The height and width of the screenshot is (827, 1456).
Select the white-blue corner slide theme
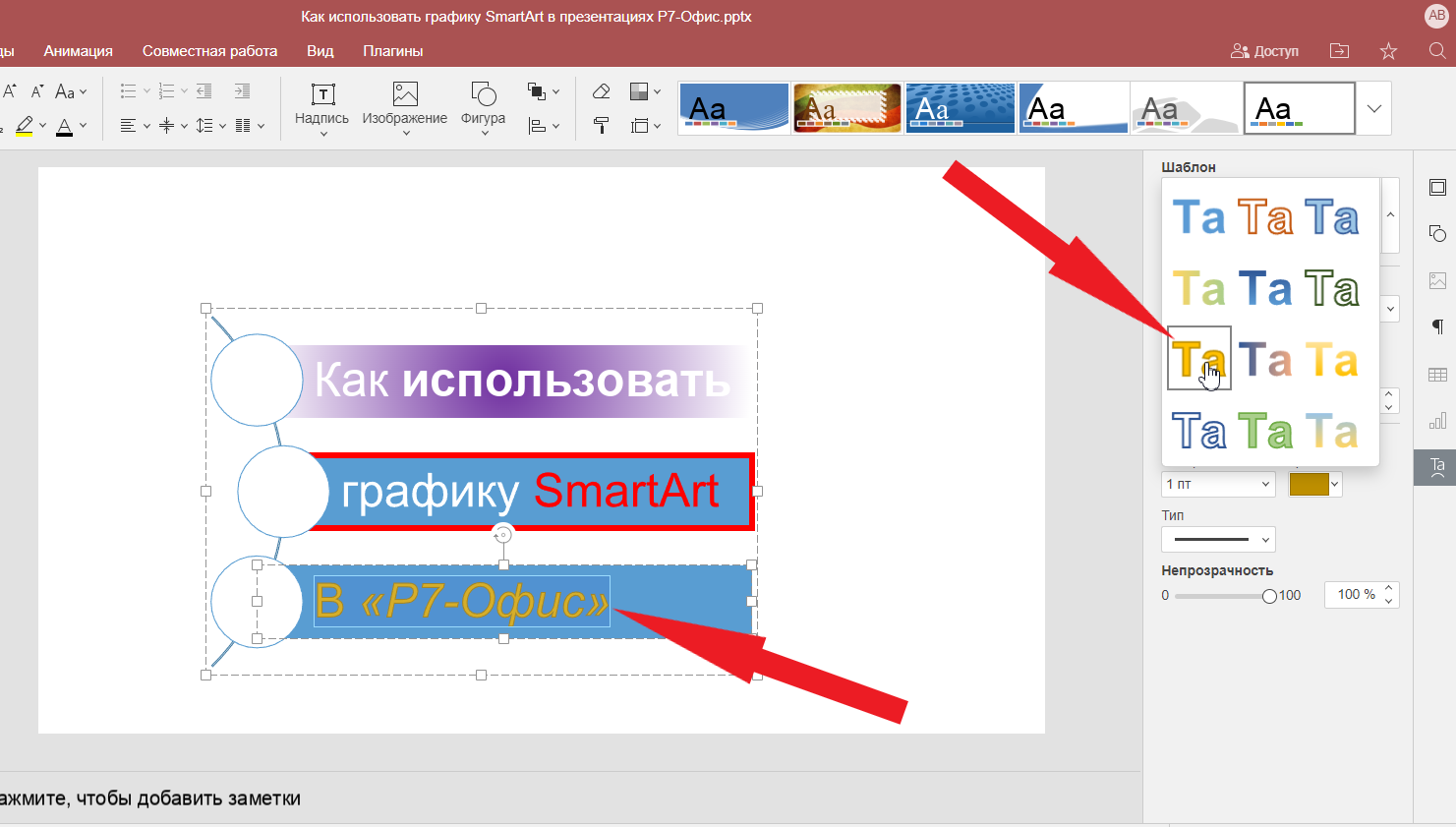(x=1074, y=107)
